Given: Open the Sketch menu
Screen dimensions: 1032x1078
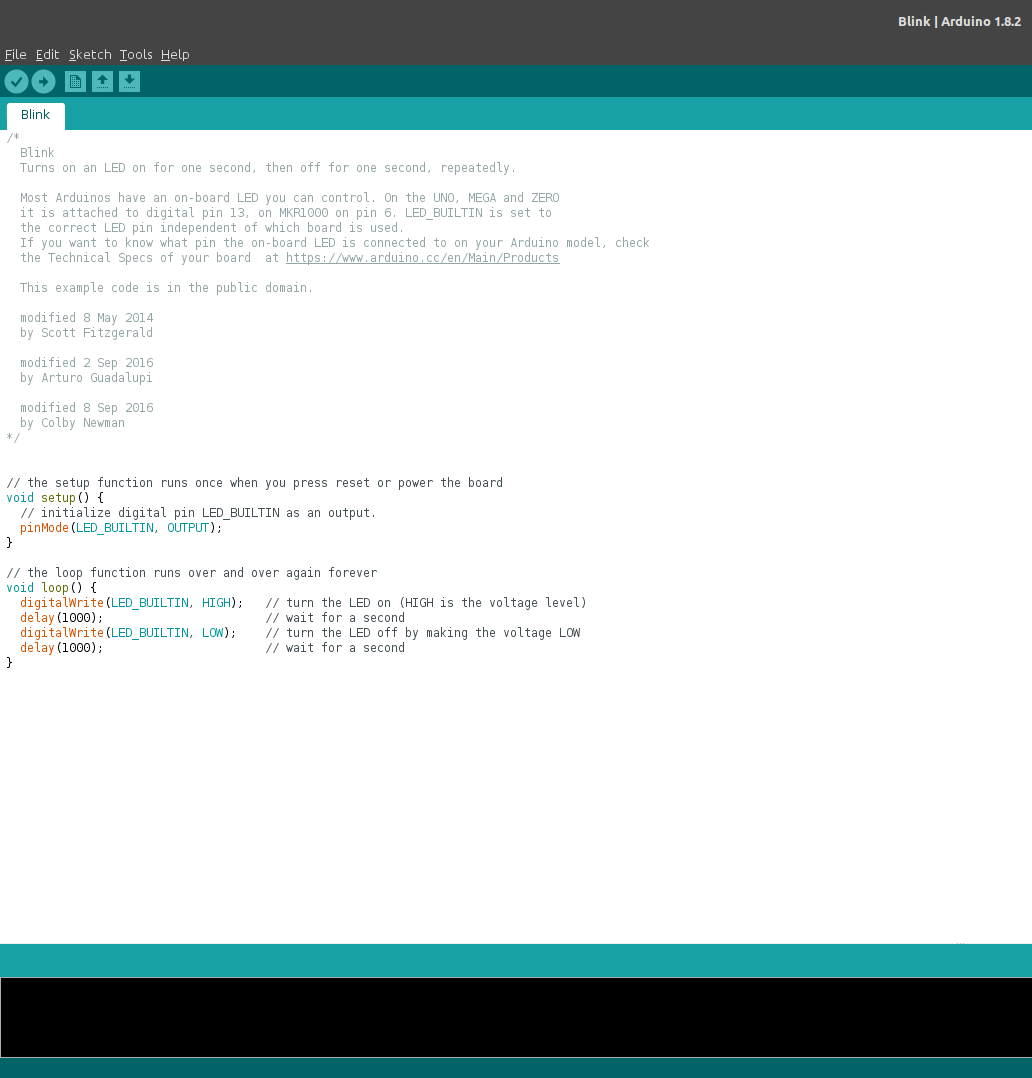Looking at the screenshot, I should pyautogui.click(x=90, y=54).
